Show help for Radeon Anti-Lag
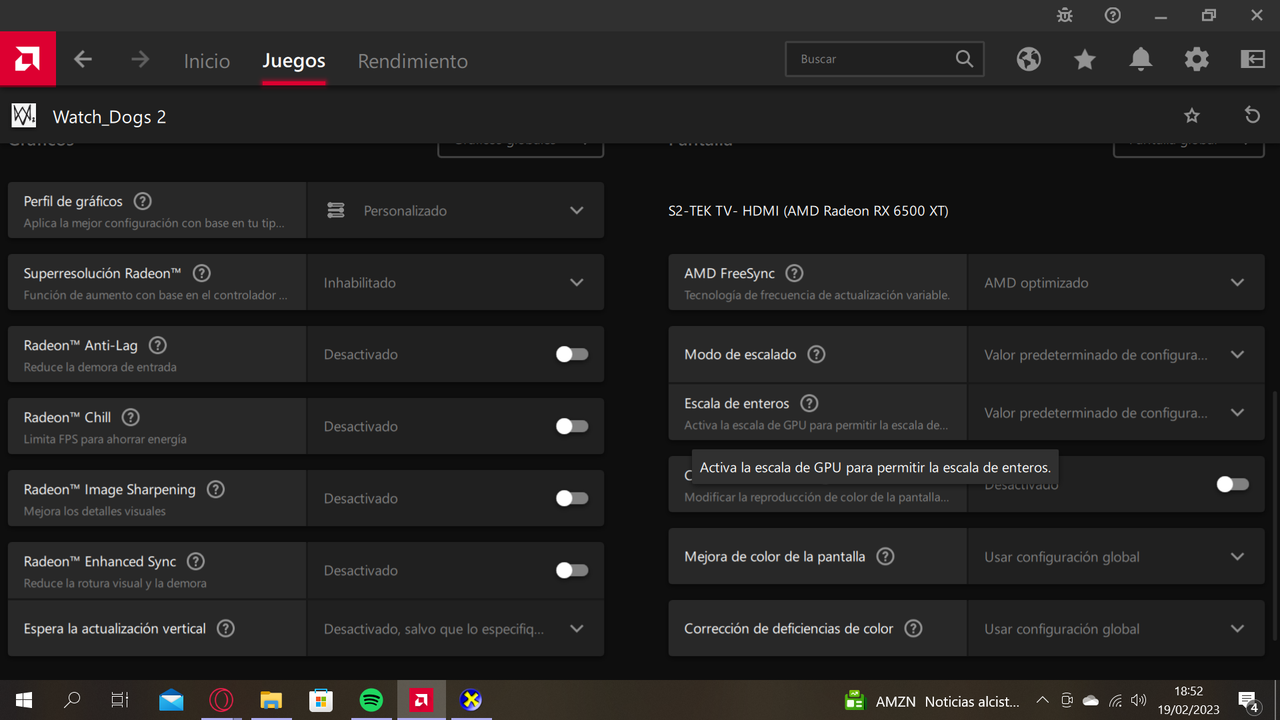 point(157,345)
